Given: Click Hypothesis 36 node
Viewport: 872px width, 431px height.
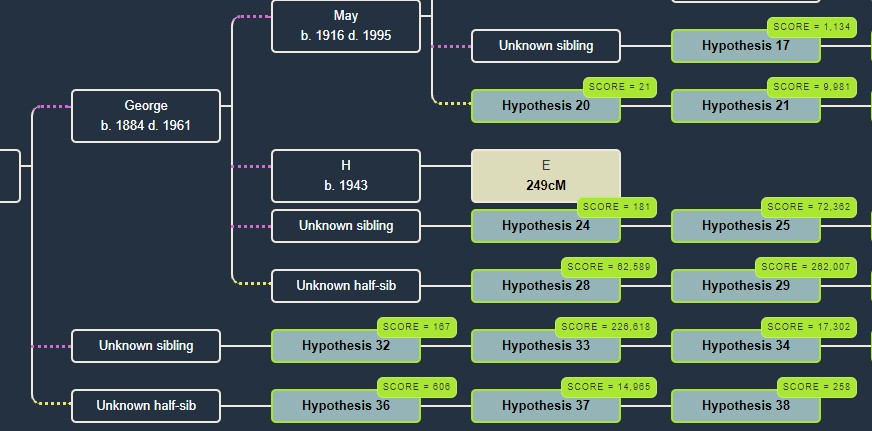Looking at the screenshot, I should pos(346,406).
